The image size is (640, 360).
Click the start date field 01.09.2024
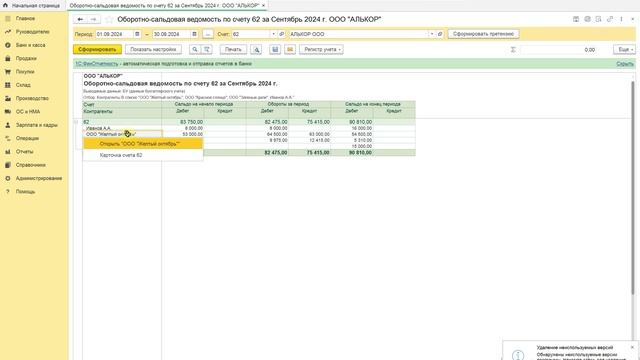click(114, 34)
